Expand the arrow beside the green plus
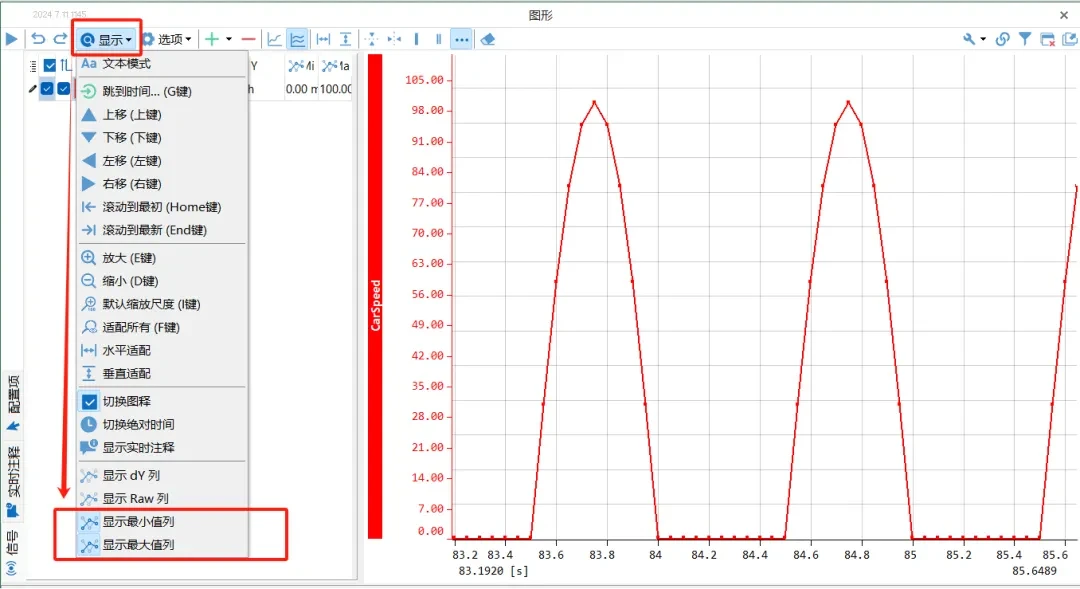This screenshot has height=589, width=1080. pos(229,39)
